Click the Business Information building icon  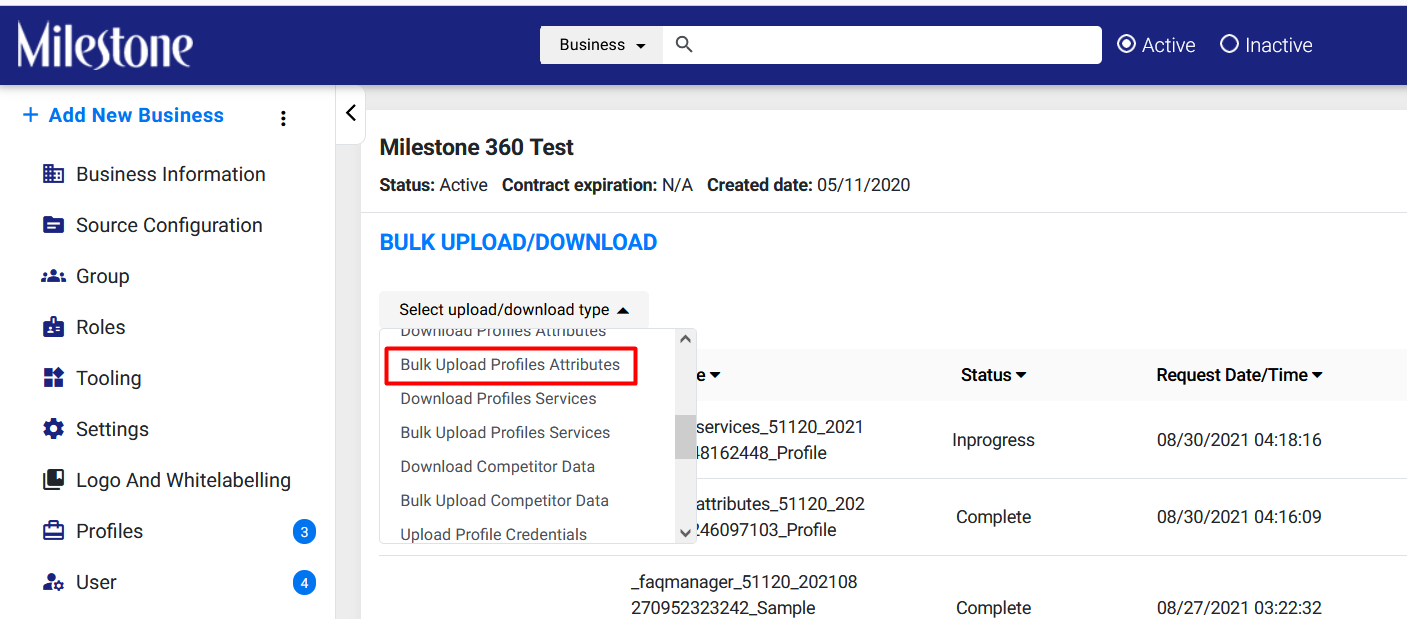click(53, 174)
